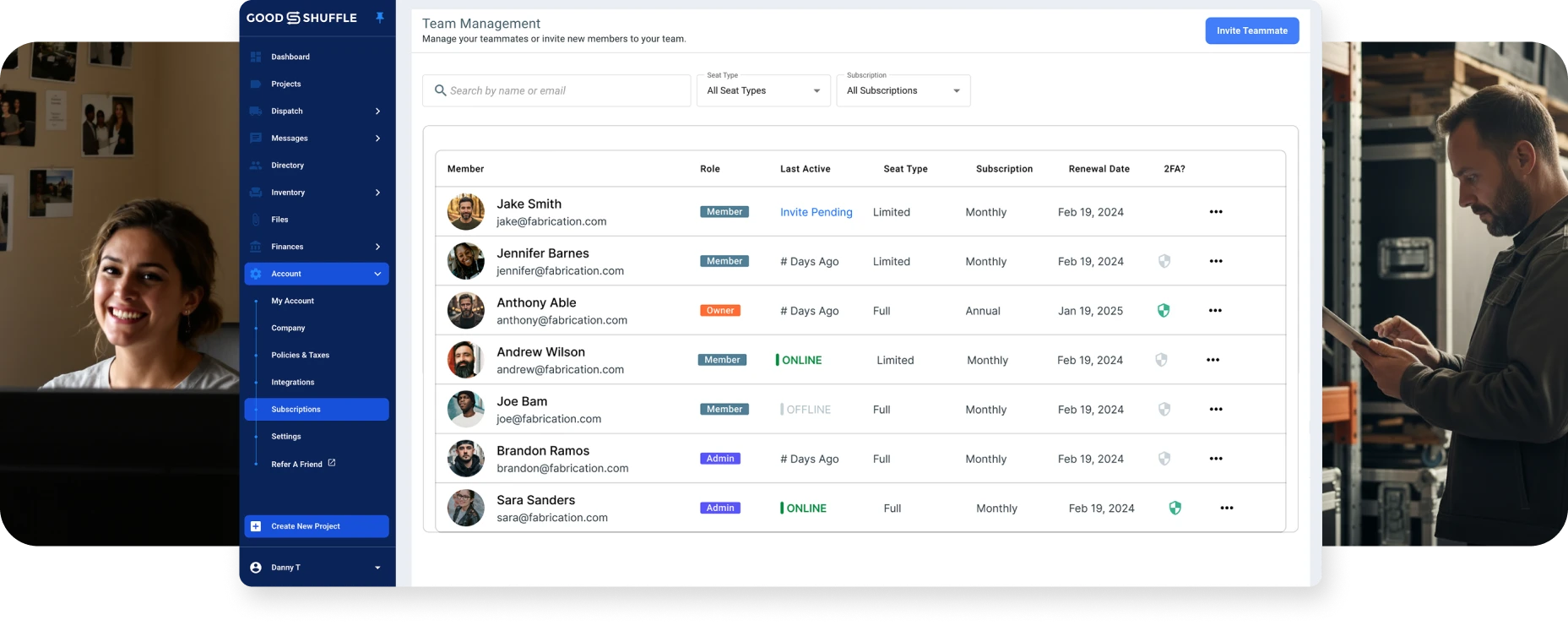Screen dimensions: 1568x631
Task: Collapse the Account section in sidebar
Action: 377,274
